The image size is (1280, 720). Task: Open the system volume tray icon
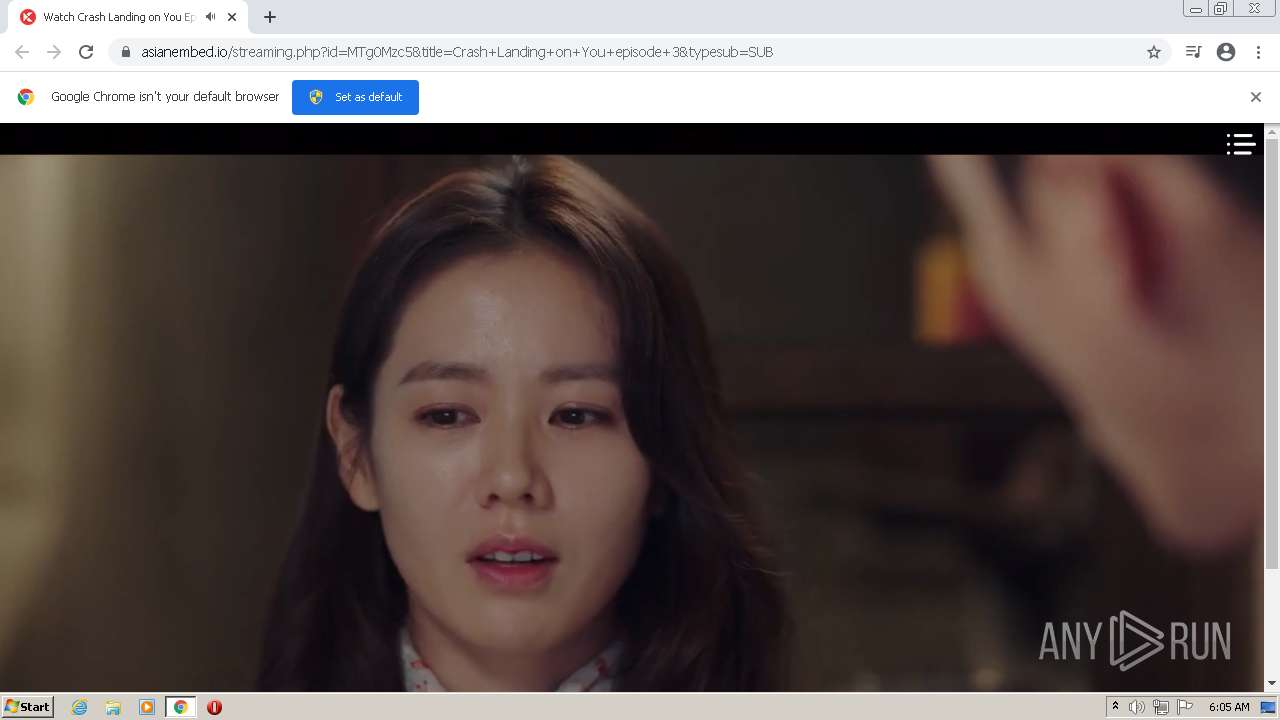point(1136,707)
